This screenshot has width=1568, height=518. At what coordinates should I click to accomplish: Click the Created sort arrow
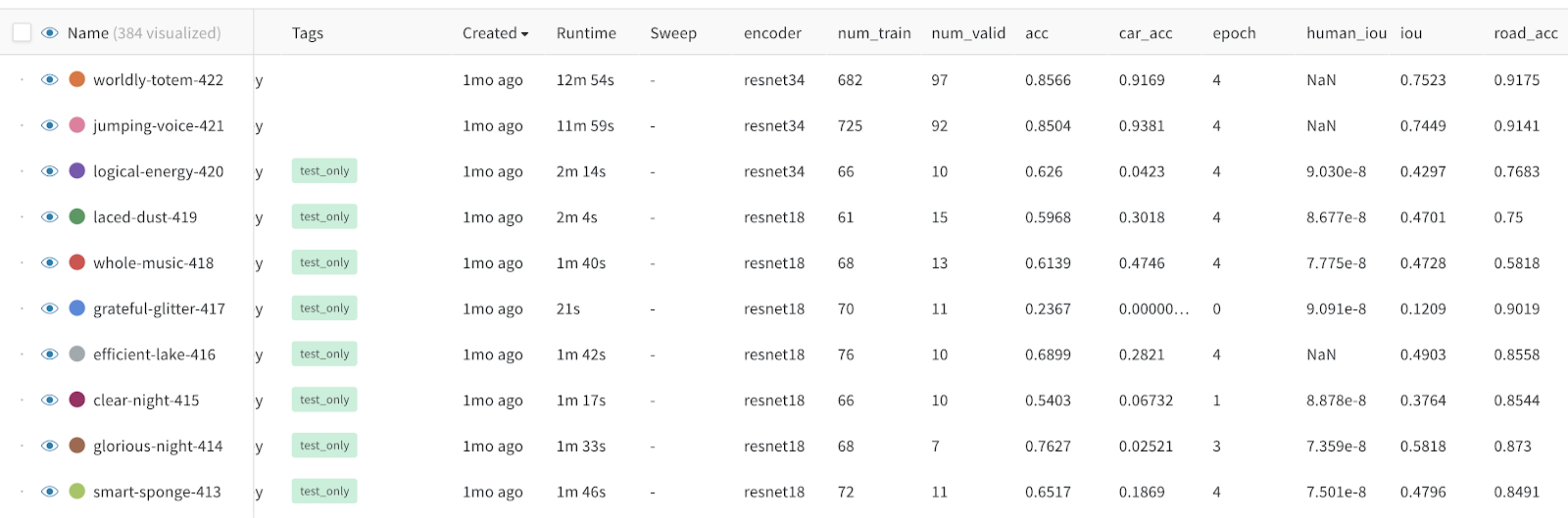point(525,34)
